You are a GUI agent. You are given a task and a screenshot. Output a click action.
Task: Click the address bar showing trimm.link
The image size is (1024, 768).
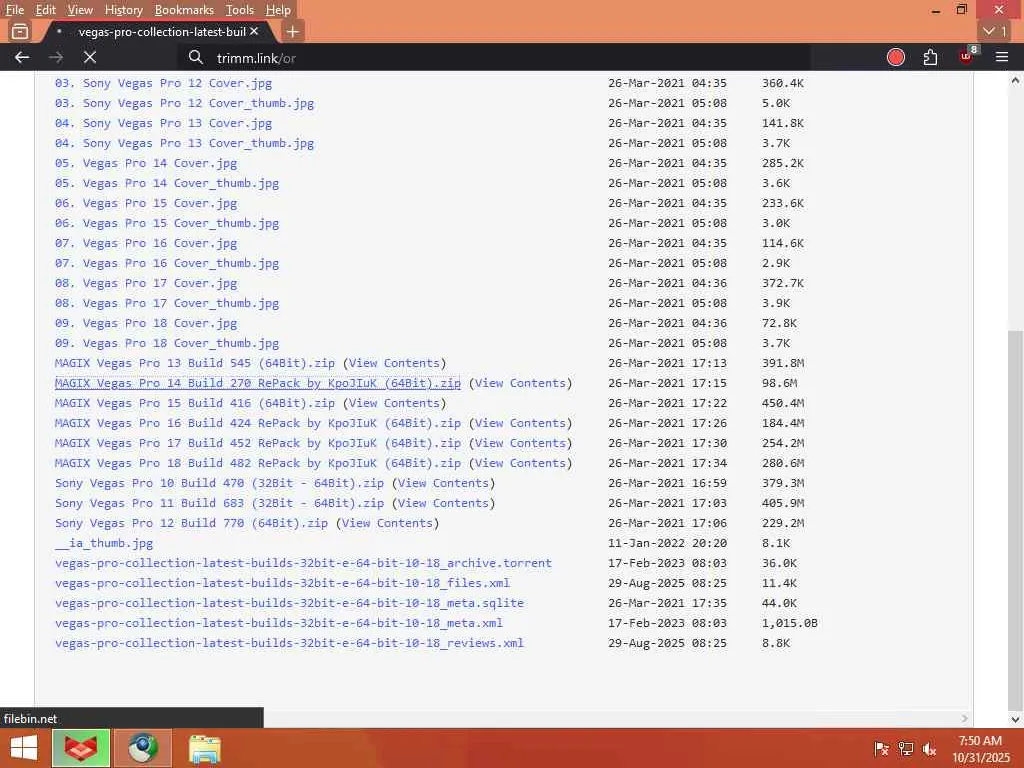(x=496, y=57)
